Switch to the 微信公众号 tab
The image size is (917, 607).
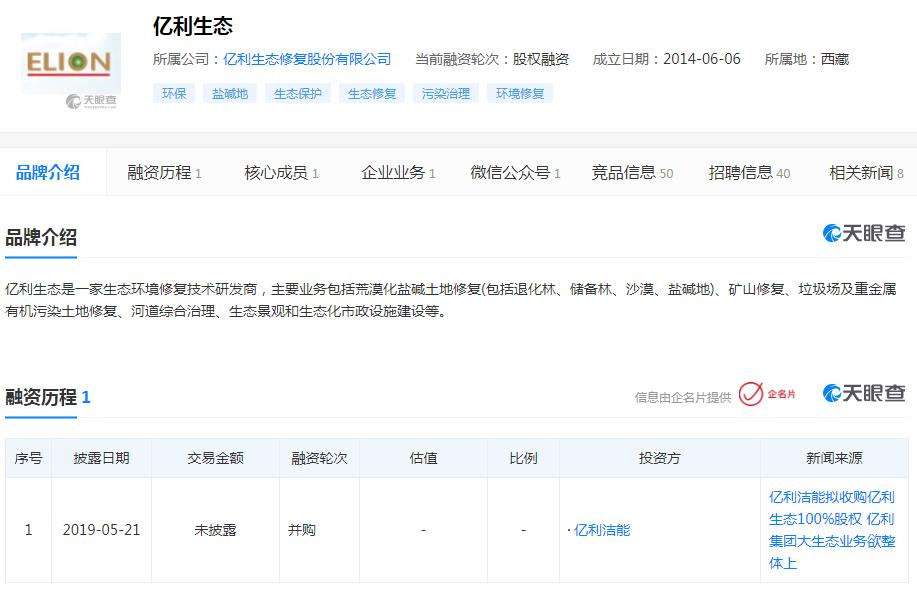point(515,173)
